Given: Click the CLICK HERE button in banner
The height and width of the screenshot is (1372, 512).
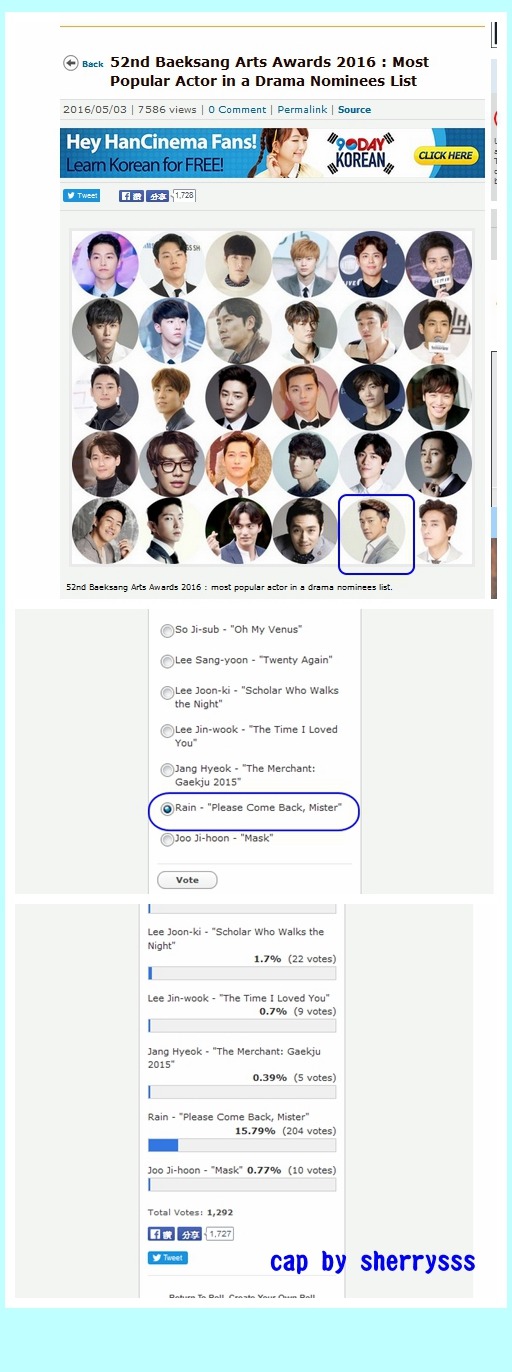Looking at the screenshot, I should coord(445,156).
